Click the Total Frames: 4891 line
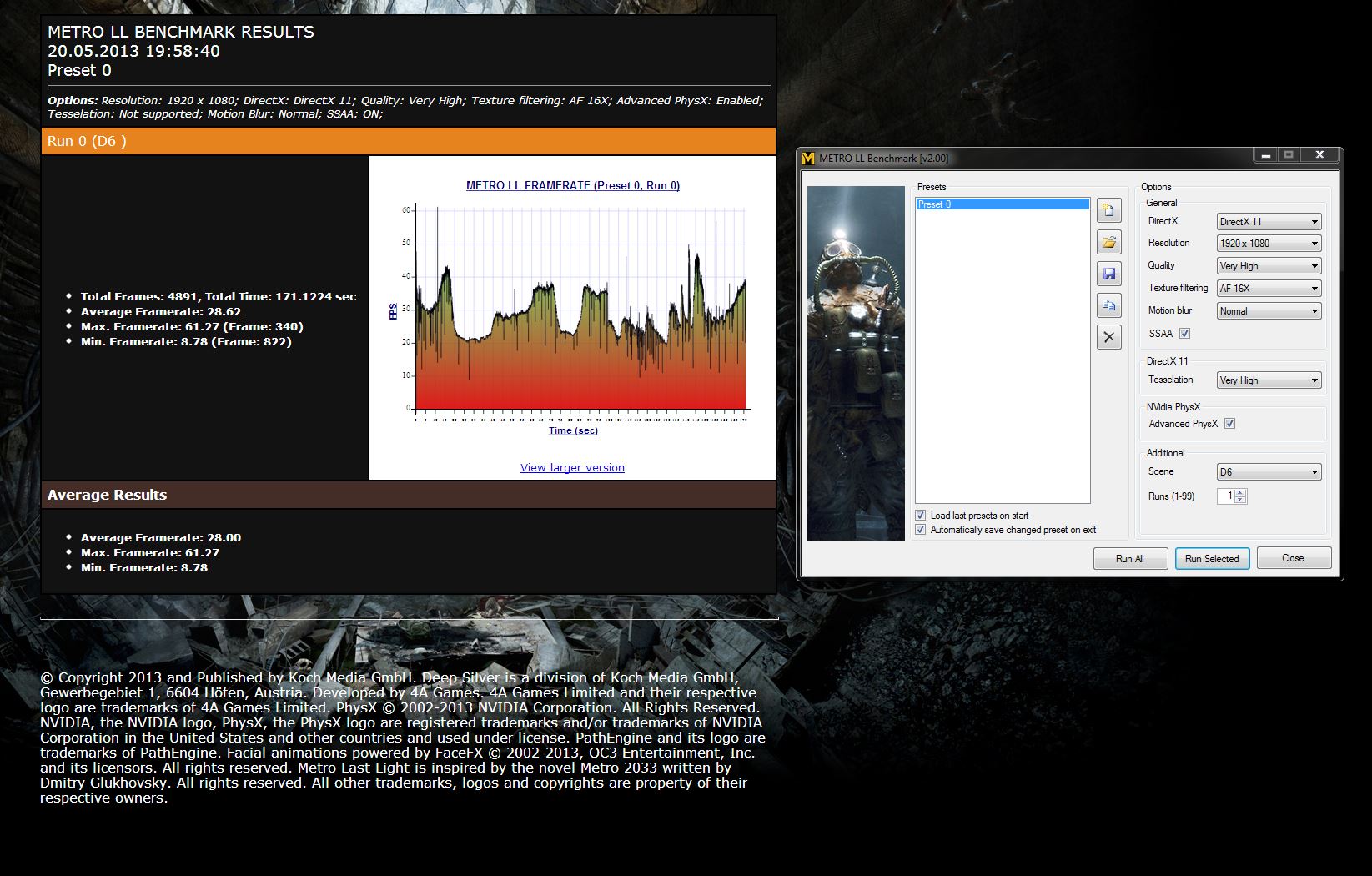Screen dimensions: 1372x876 (x=219, y=297)
